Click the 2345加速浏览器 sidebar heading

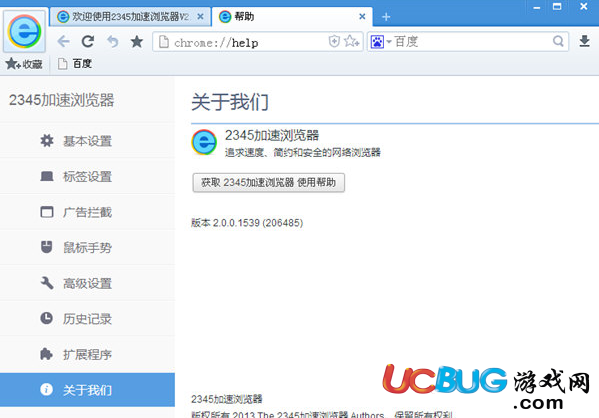tap(62, 100)
